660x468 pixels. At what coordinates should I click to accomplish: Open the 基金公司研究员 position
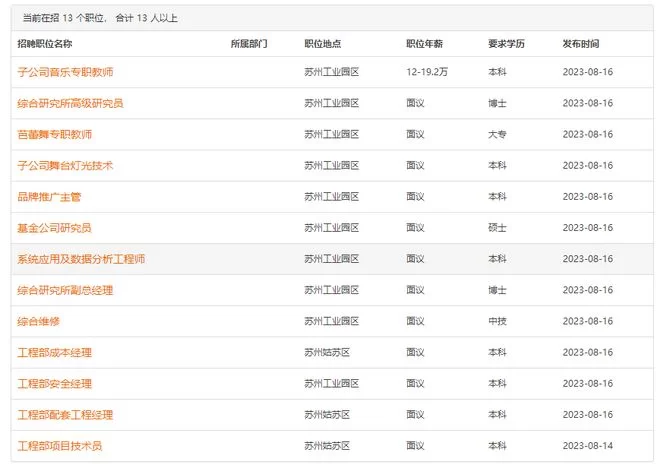(55, 228)
